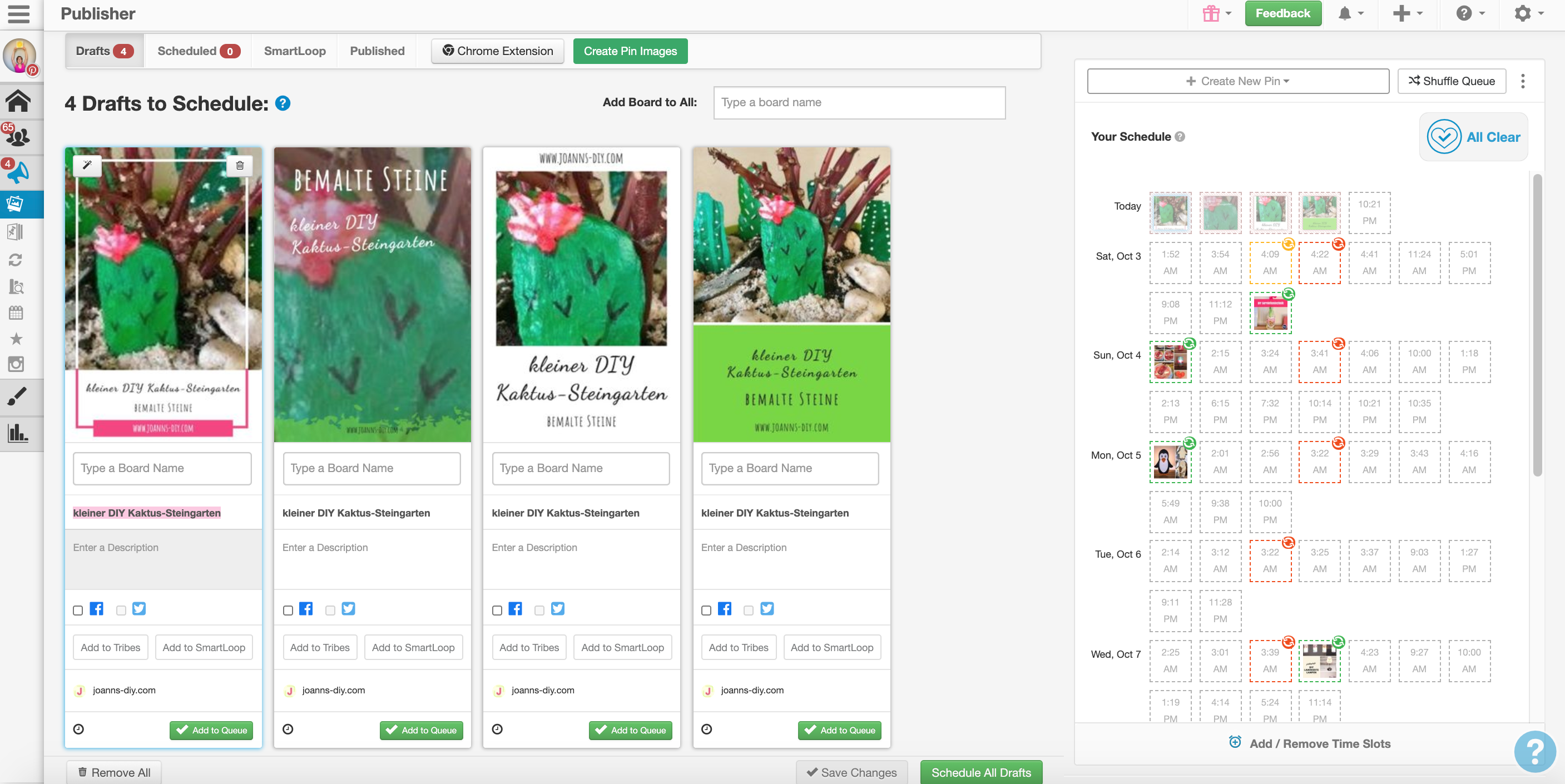Click the Add Board to All input

click(859, 102)
